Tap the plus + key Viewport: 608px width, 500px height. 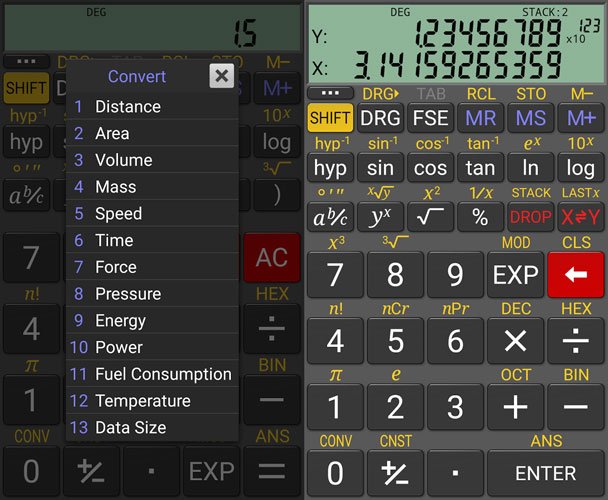point(515,407)
